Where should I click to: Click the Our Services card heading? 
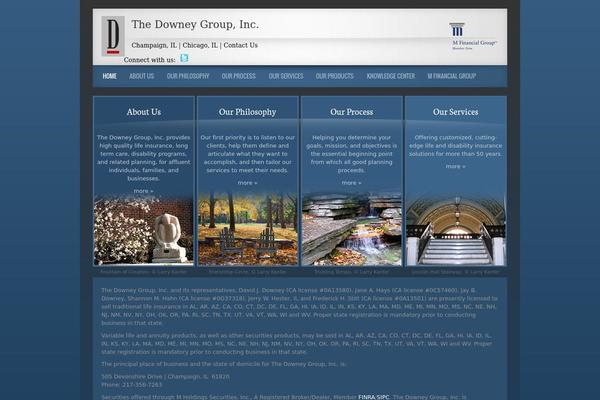click(455, 112)
